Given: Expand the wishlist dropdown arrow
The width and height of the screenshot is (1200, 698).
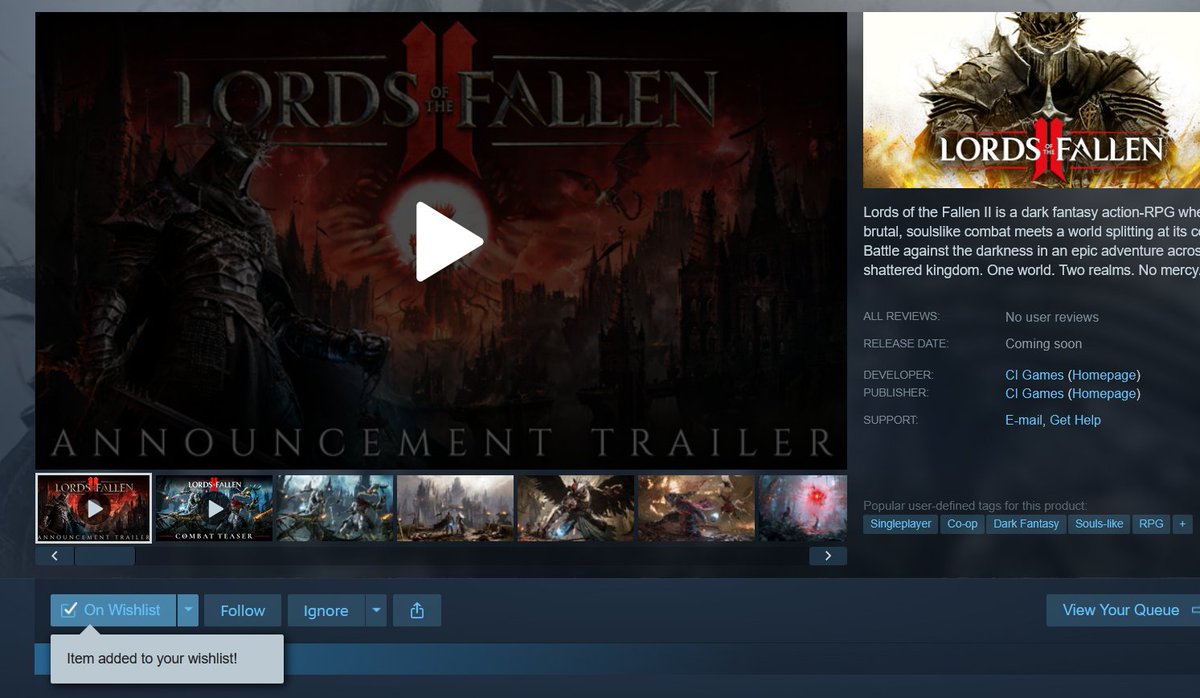Looking at the screenshot, I should [188, 610].
